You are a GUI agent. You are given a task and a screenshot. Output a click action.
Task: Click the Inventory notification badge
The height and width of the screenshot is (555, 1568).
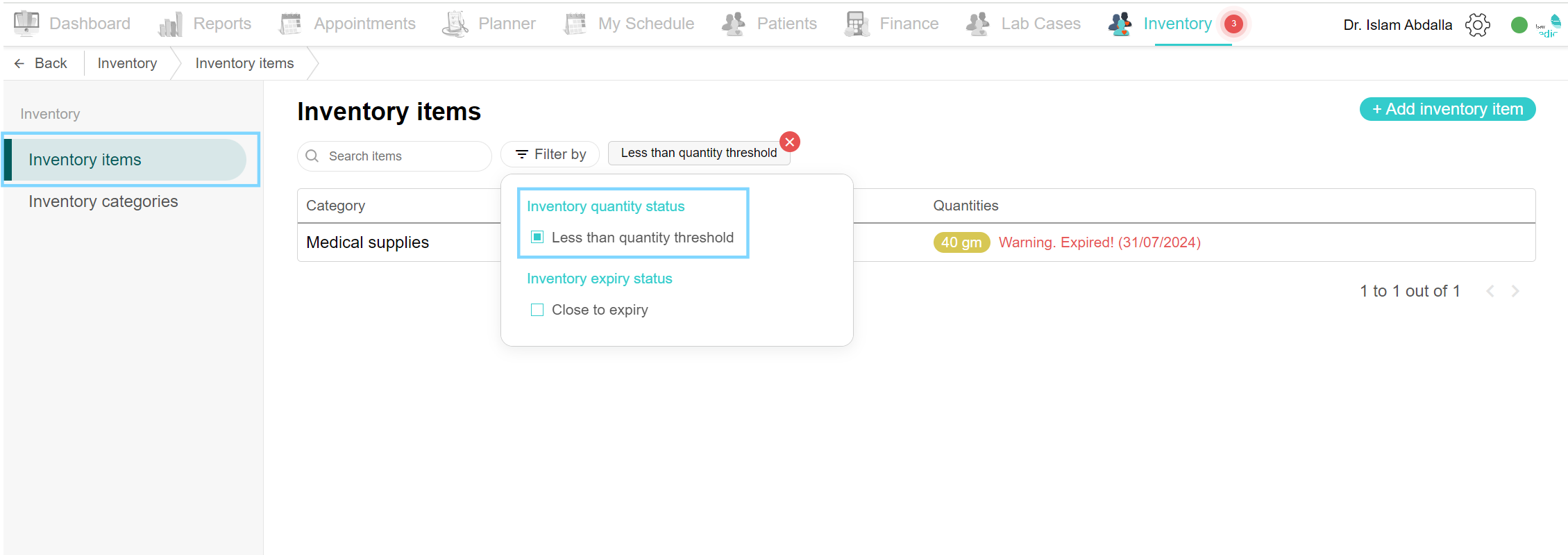pyautogui.click(x=1233, y=24)
